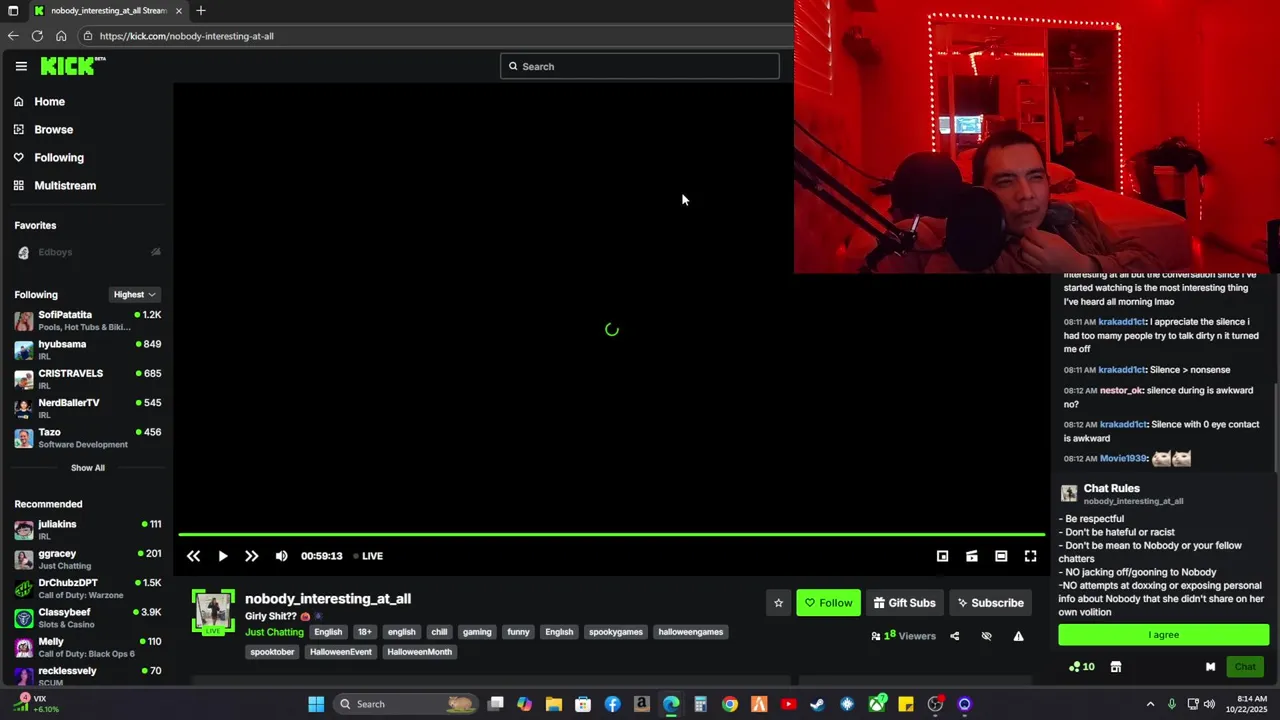This screenshot has width=1280, height=720.
Task: Open the hamburger sidebar menu
Action: (21, 66)
